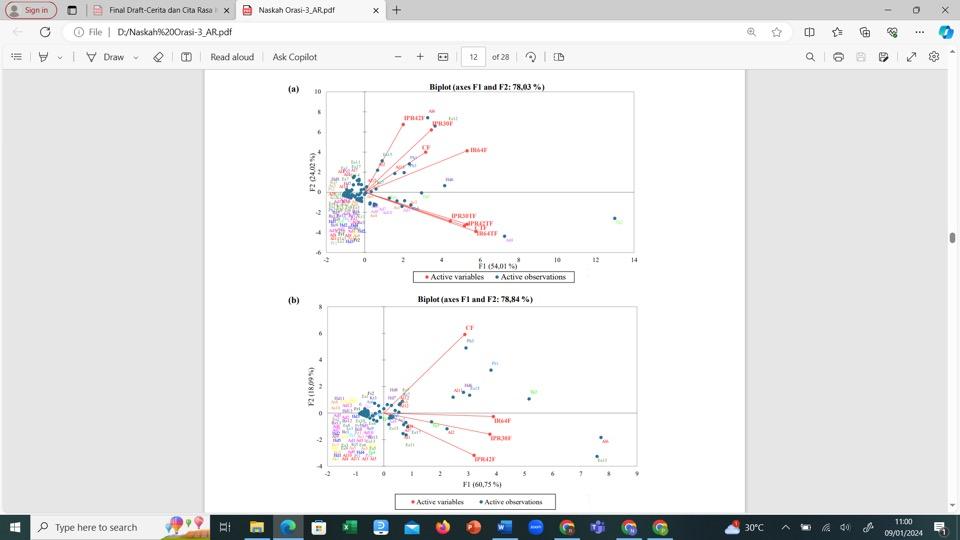This screenshot has width=960, height=540.
Task: Zoom in the PDF page
Action: click(x=420, y=57)
